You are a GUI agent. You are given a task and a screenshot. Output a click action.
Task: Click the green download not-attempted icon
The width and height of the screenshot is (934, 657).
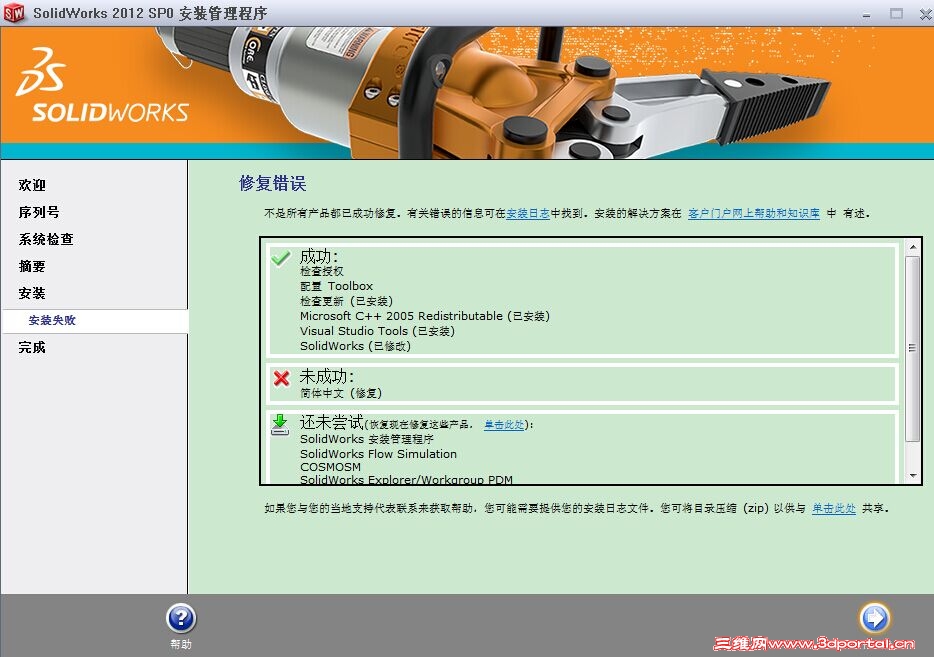[280, 425]
